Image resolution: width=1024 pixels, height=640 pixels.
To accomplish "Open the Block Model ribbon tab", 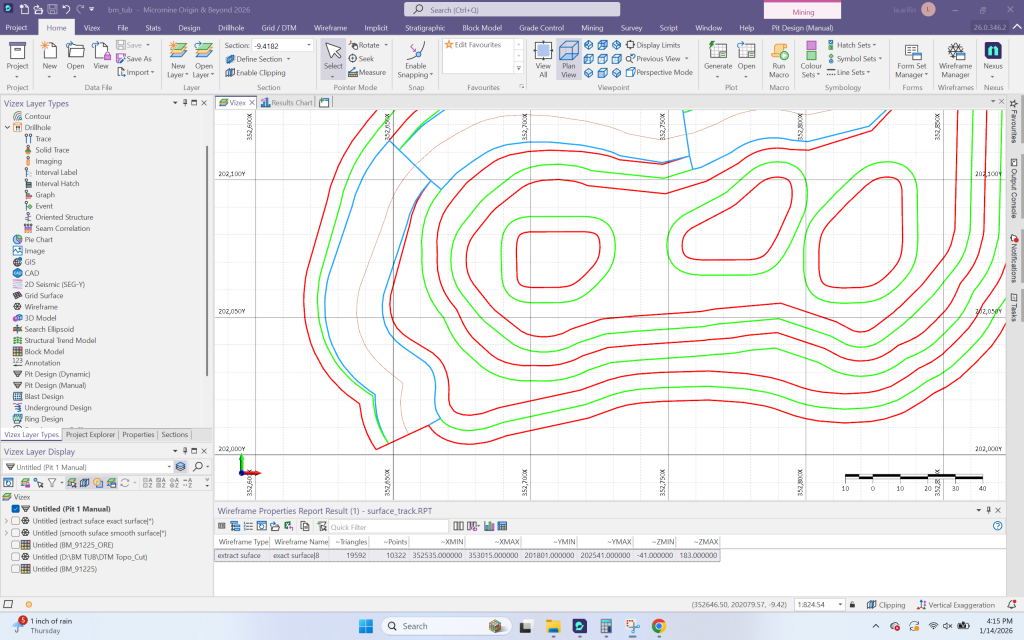I will click(x=482, y=27).
